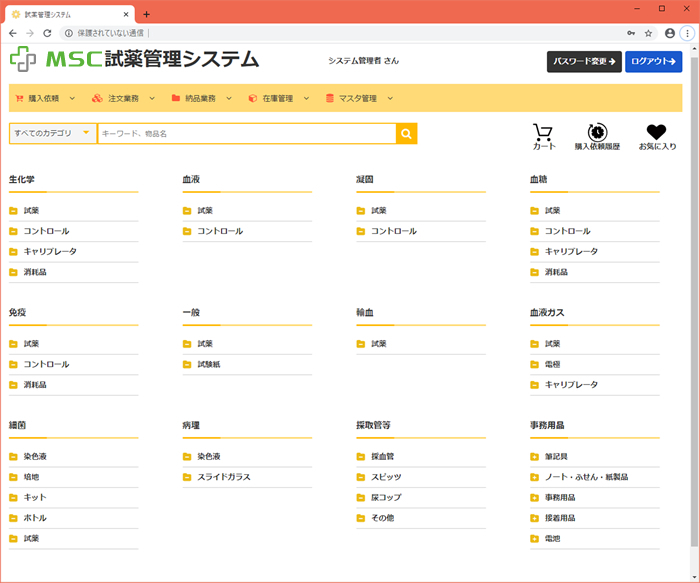Expand the 購入依頼 menu

pyautogui.click(x=43, y=98)
